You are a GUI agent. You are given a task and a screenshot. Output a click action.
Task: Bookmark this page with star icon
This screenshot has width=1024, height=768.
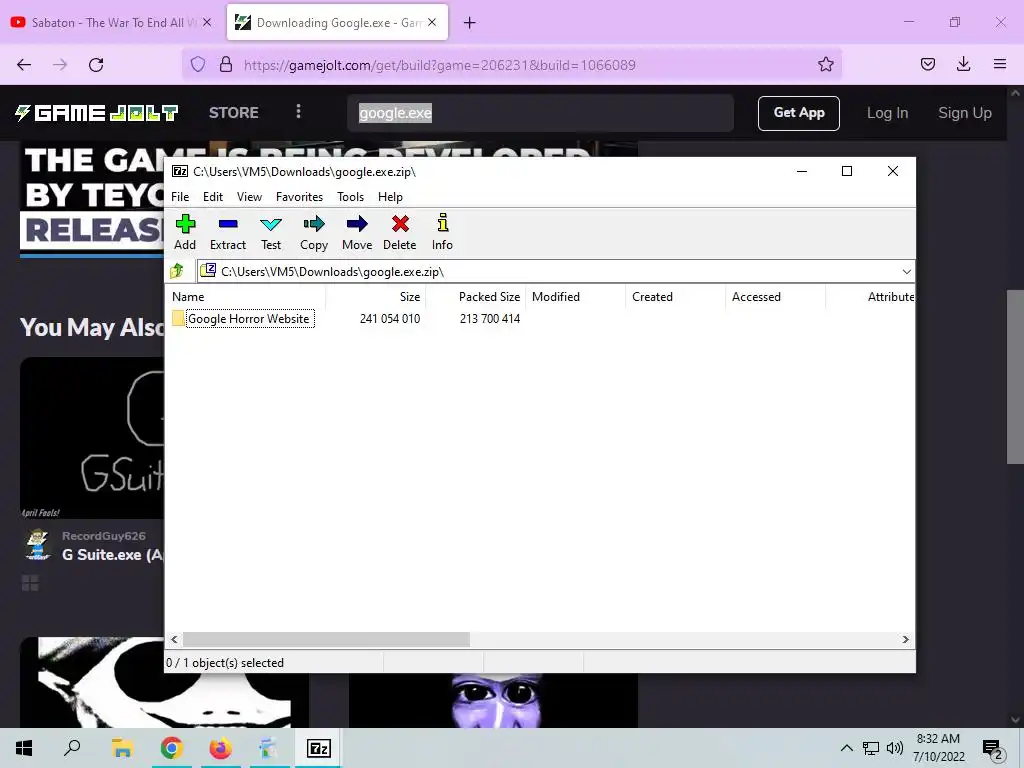tap(825, 65)
